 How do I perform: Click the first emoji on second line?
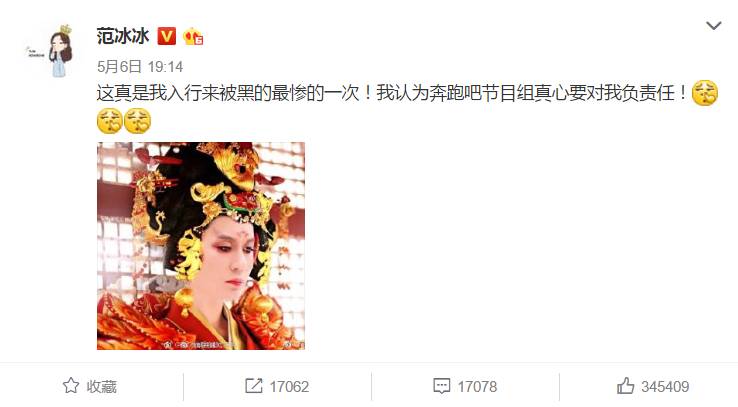[x=110, y=121]
